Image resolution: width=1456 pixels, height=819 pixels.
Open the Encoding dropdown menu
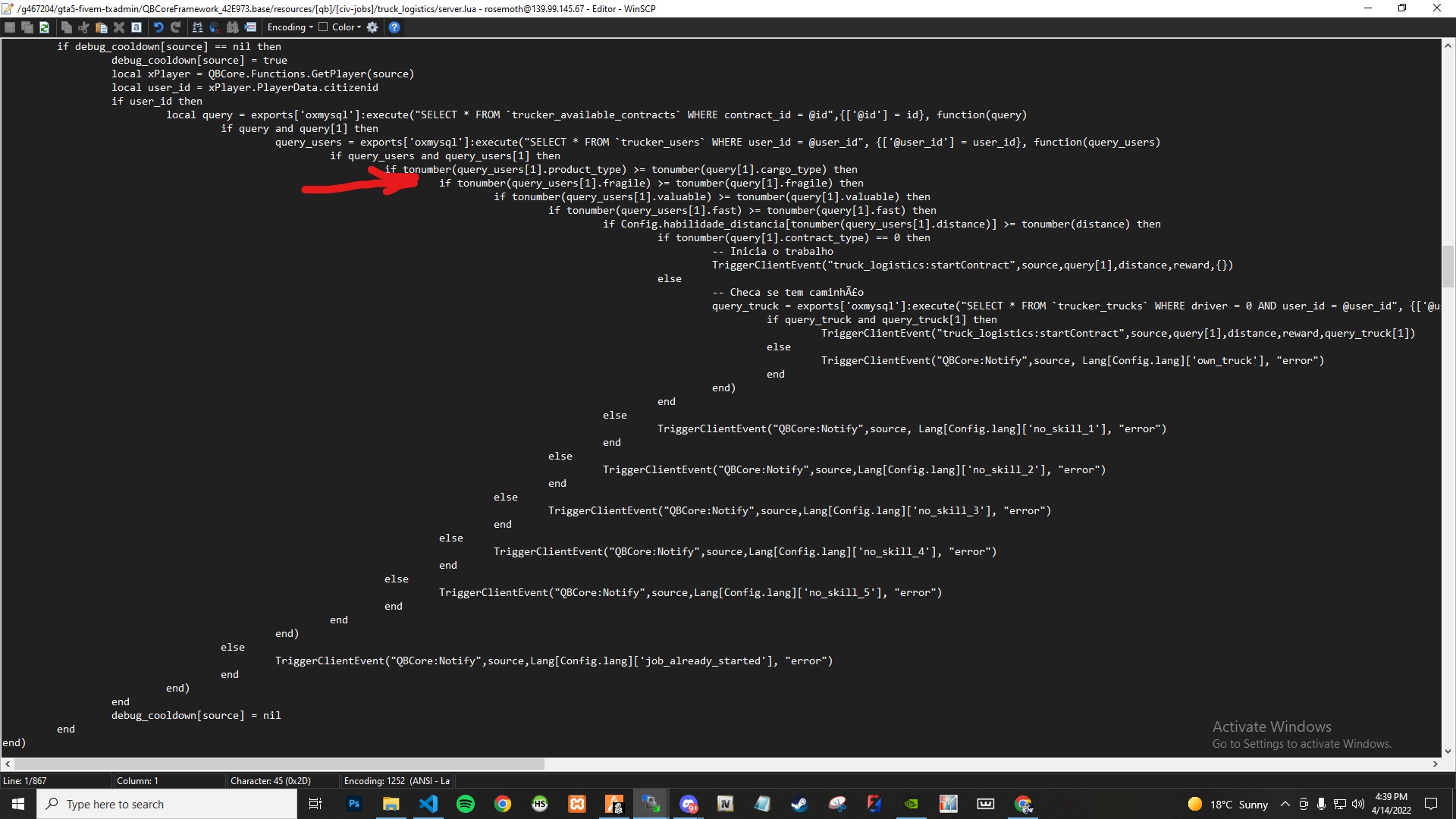290,27
